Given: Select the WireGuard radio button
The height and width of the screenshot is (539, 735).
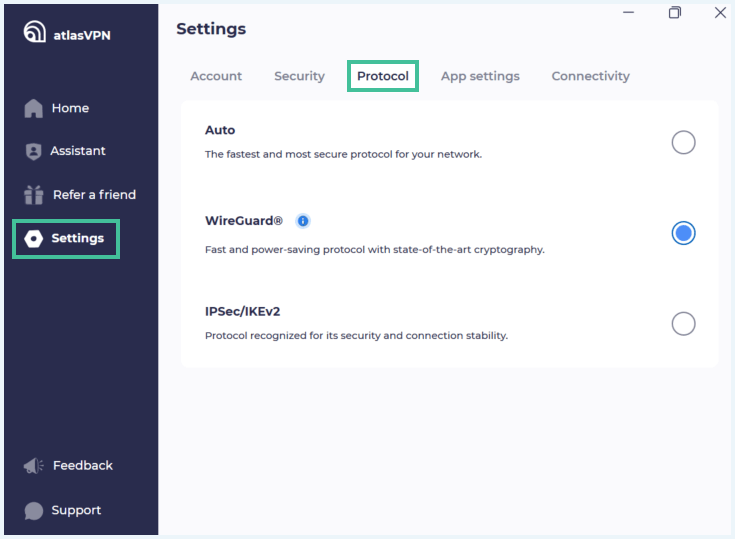Looking at the screenshot, I should tap(683, 233).
